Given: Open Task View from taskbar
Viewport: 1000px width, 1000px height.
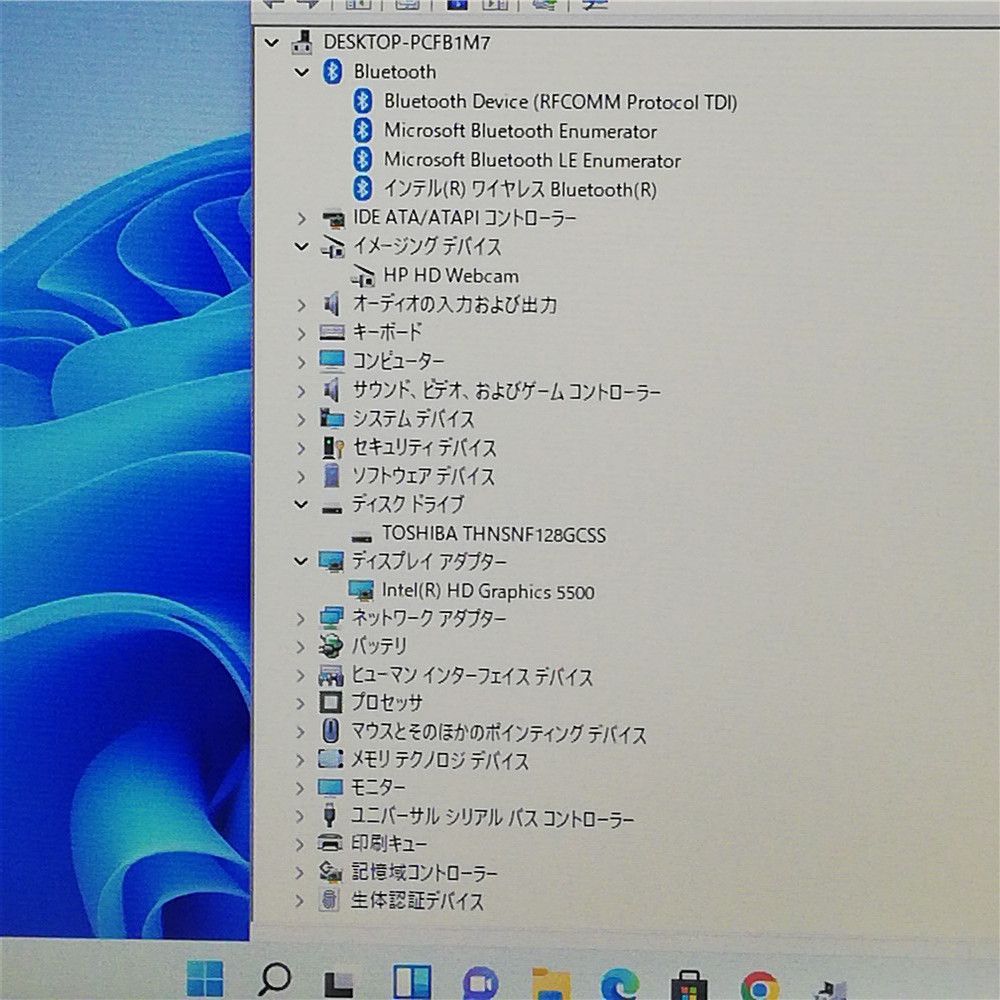Looking at the screenshot, I should 339,983.
